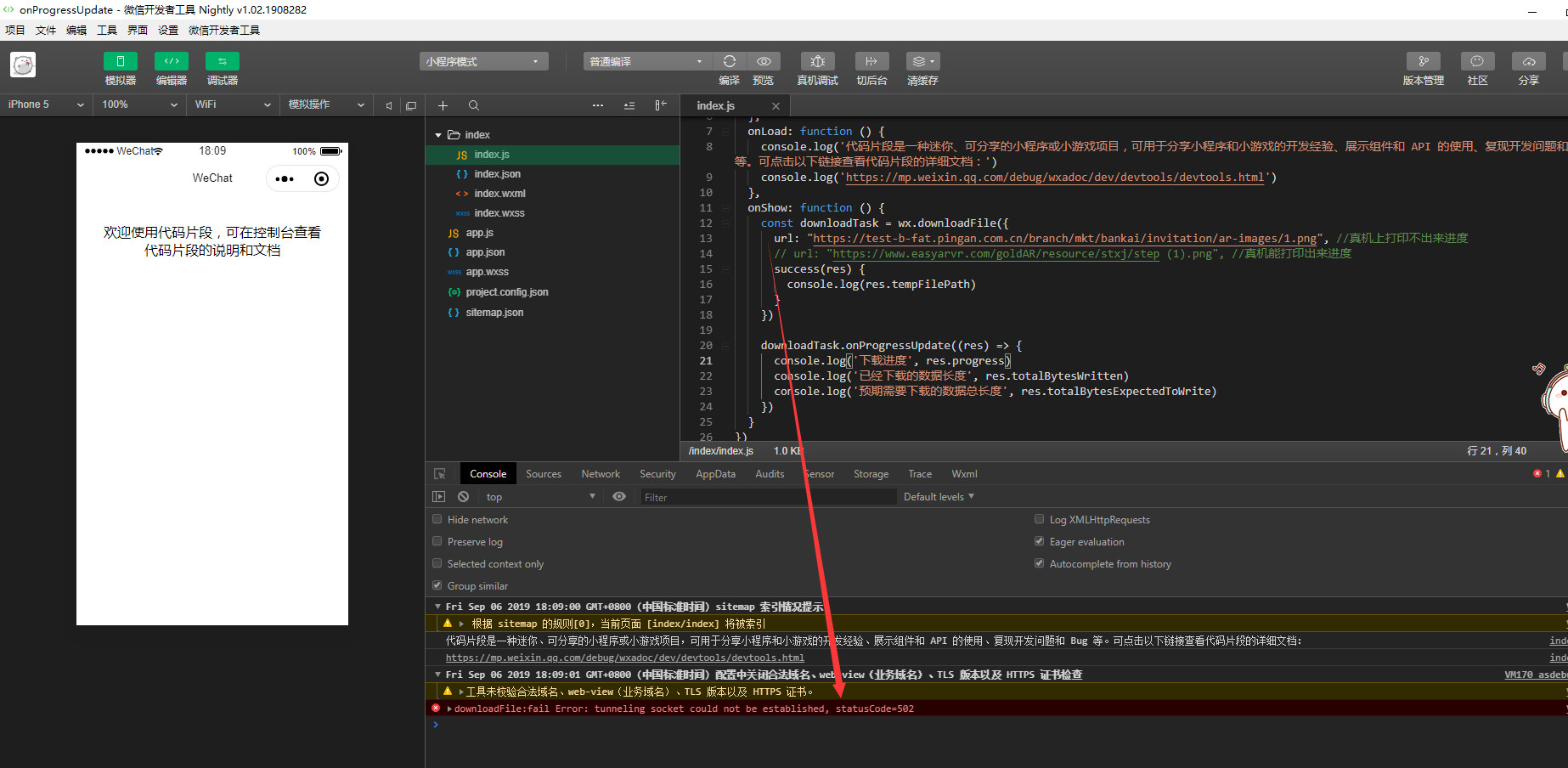
Task: Open the 小程序模式 mode dropdown
Action: coord(483,61)
